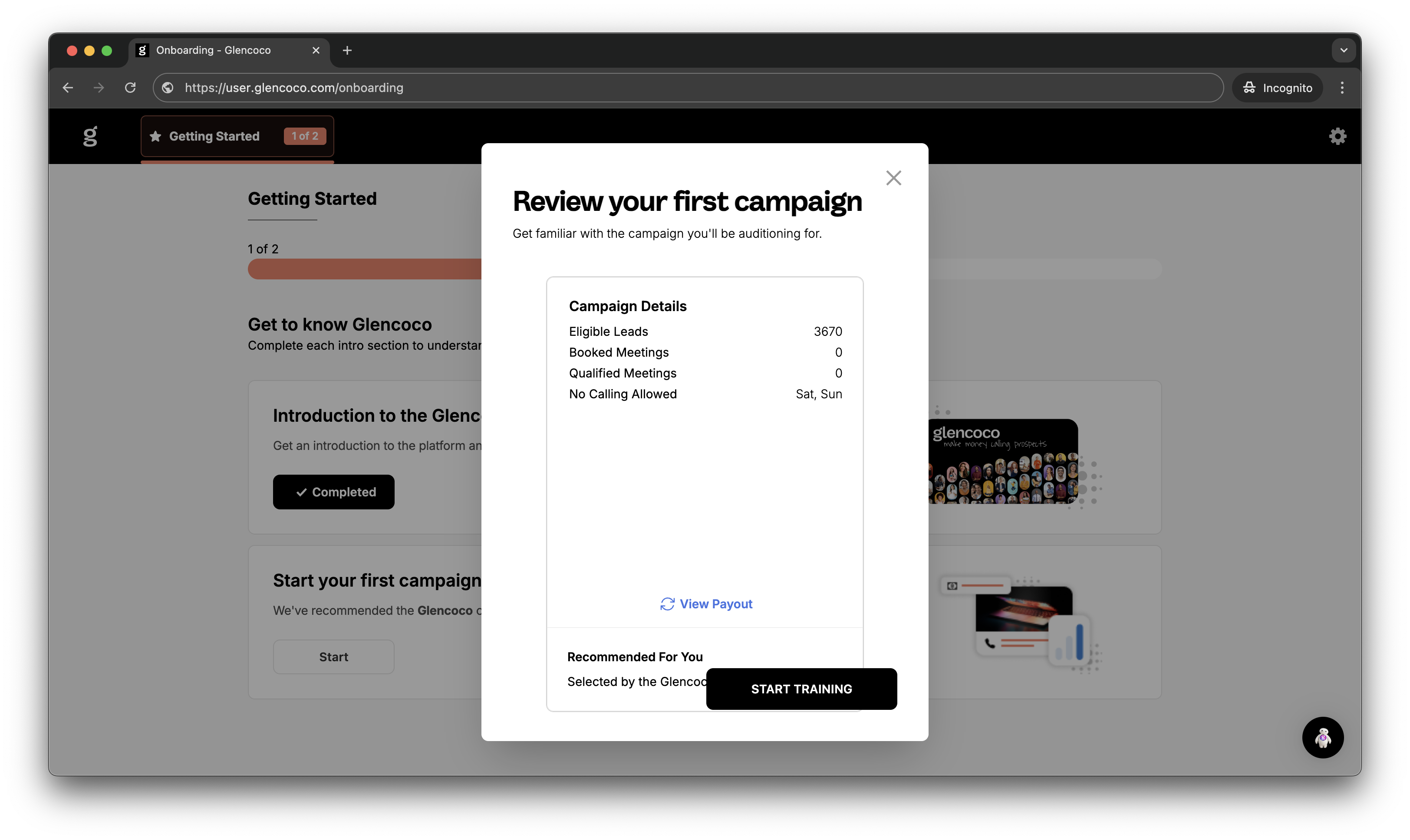Screen dimensions: 1410x840
Task: Click the Glencoco g logo
Action: [90, 136]
